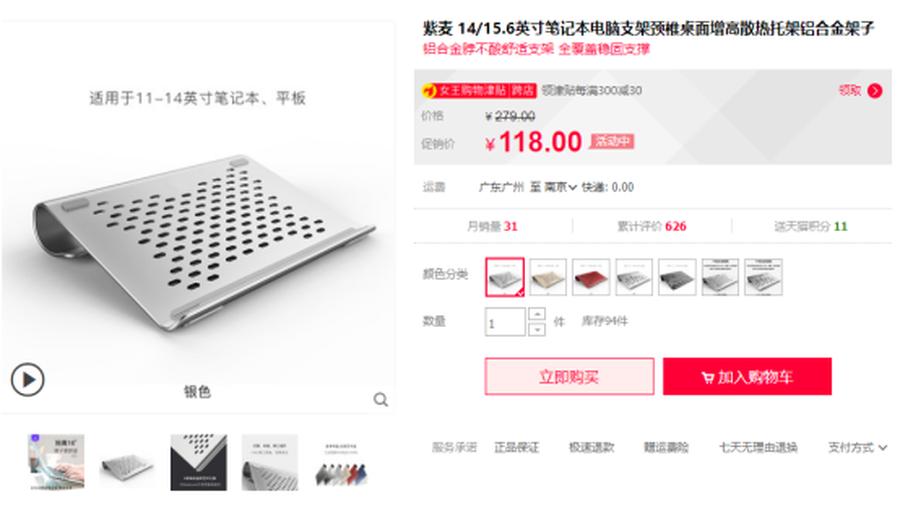Click the magnifier zoom icon on product image
This screenshot has width=900, height=512.
coord(381,400)
